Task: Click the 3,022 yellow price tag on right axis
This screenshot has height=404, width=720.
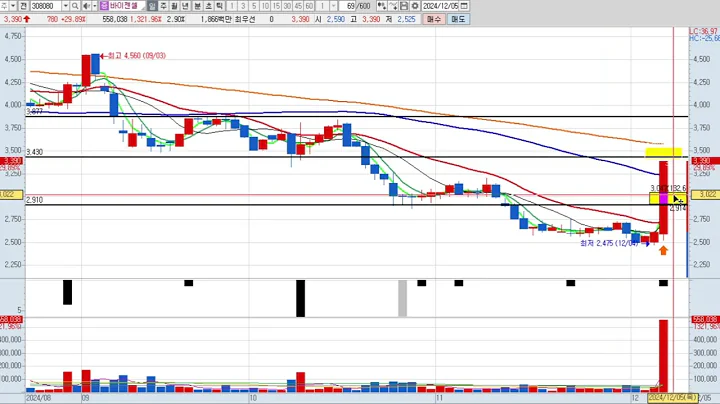Action: tap(706, 194)
